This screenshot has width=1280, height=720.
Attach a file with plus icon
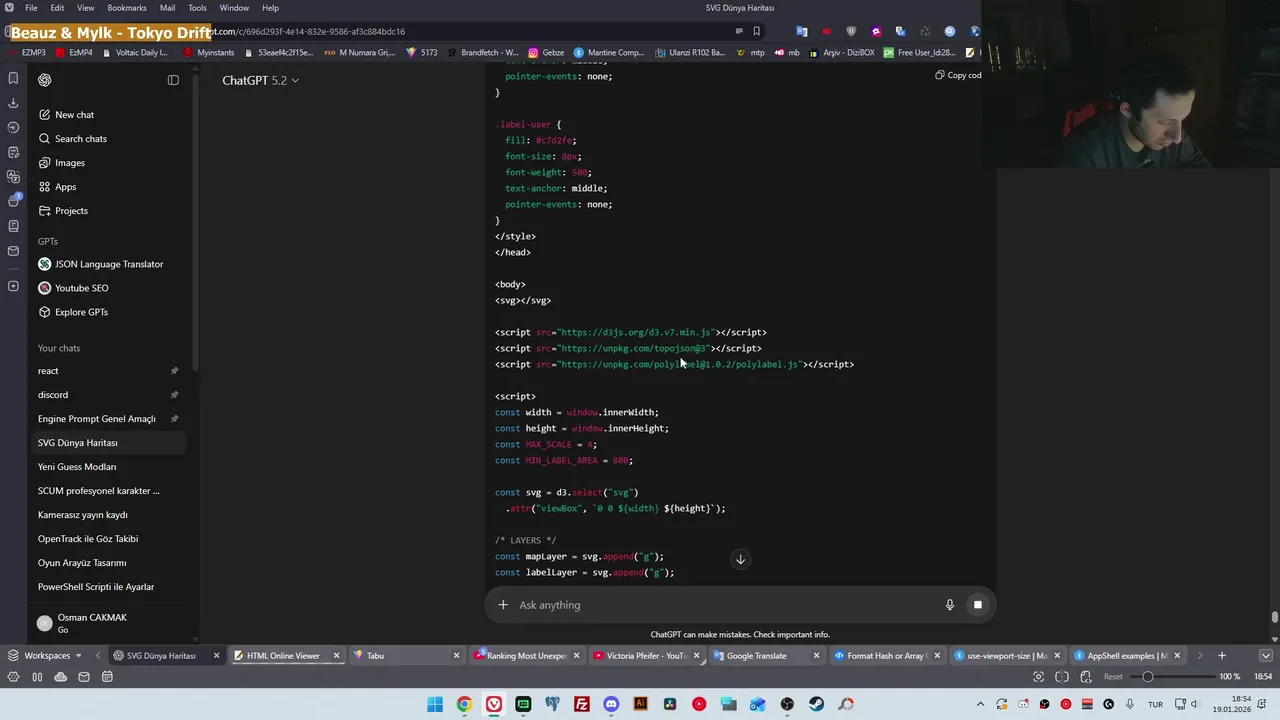coord(503,605)
